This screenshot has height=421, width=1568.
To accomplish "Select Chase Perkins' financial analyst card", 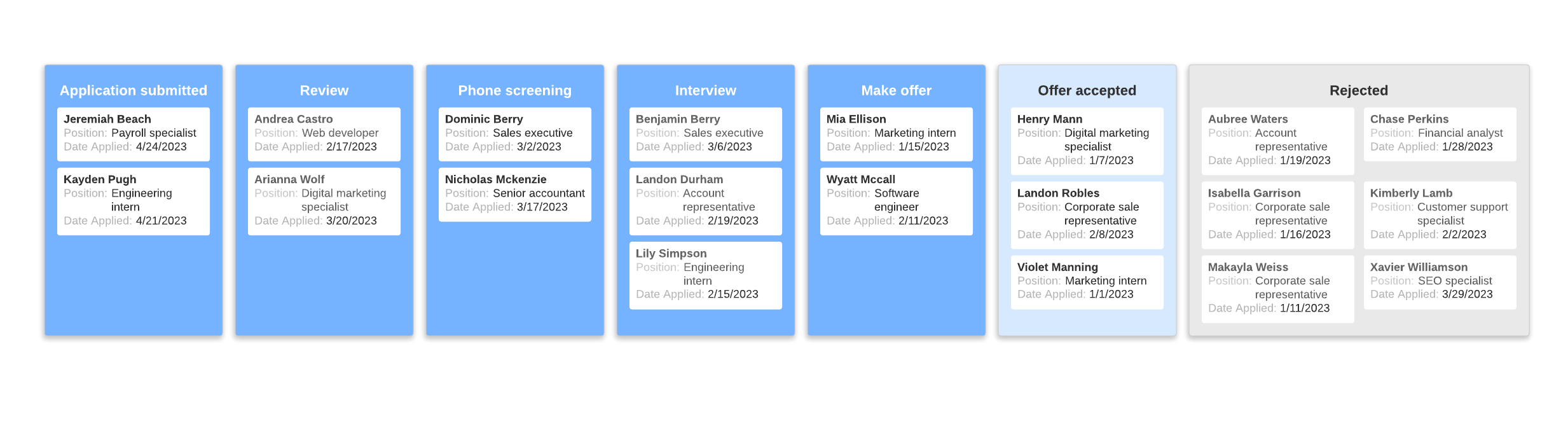I will pyautogui.click(x=1440, y=134).
